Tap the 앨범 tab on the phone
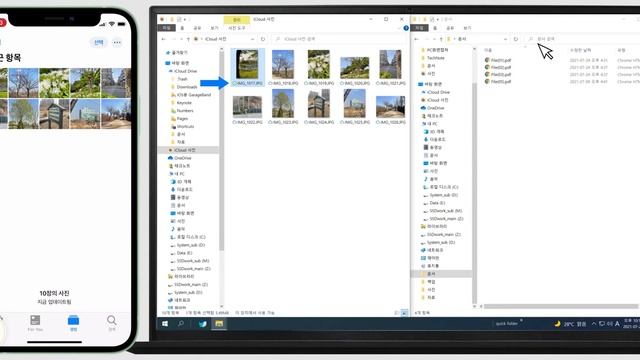The width and height of the screenshot is (640, 360). click(73, 323)
